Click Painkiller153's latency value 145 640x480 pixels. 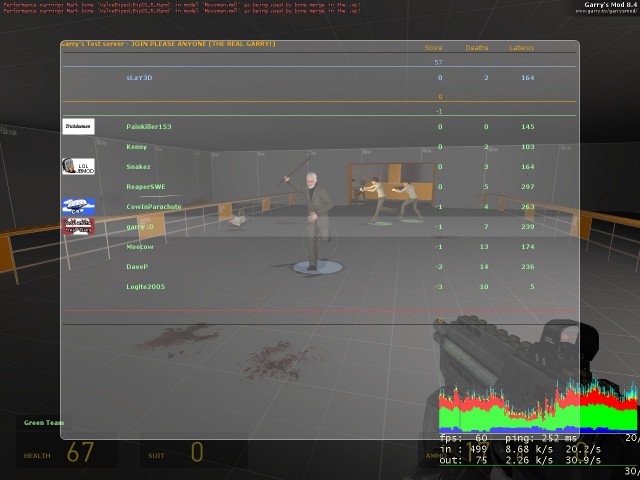pos(527,127)
